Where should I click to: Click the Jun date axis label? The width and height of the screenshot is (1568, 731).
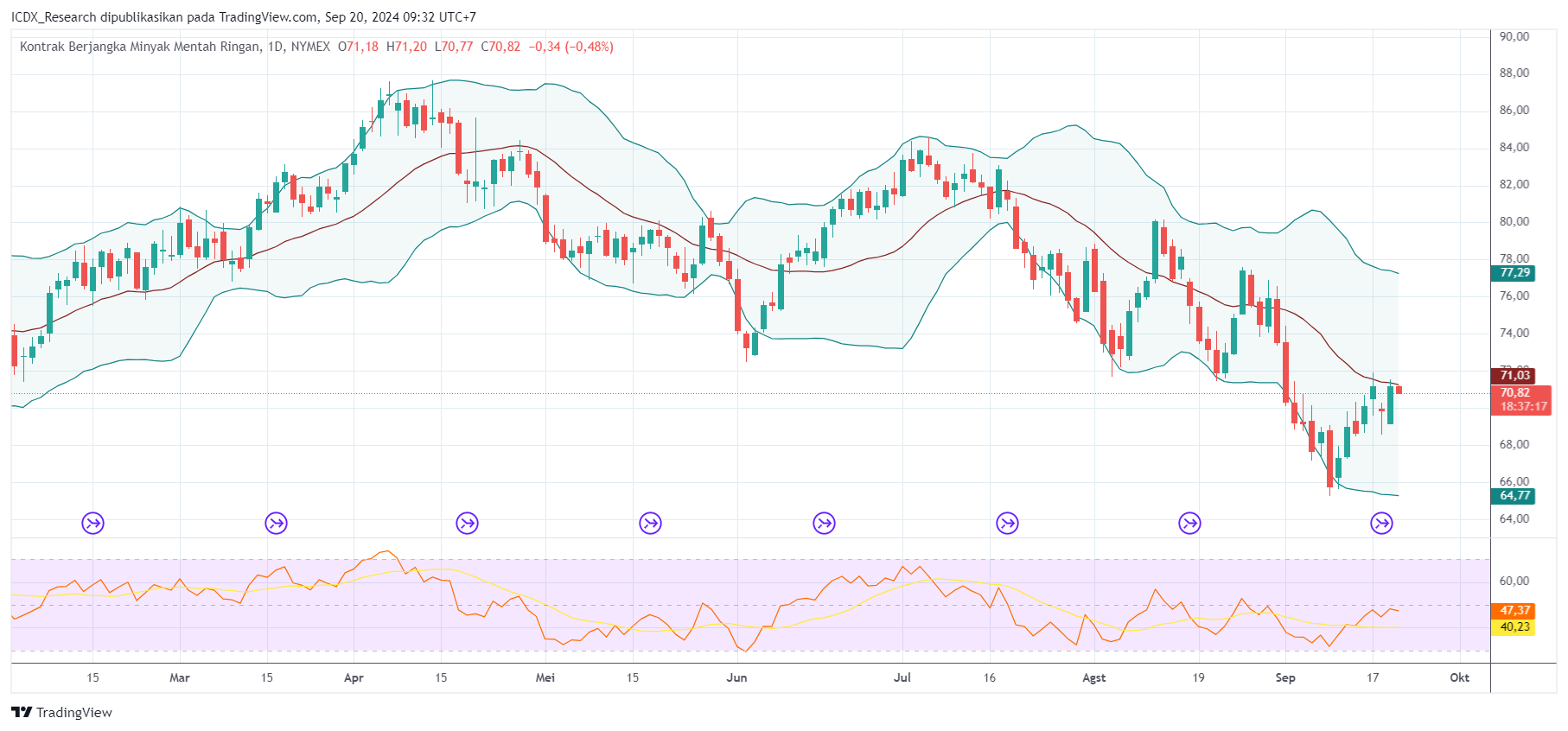[x=736, y=677]
